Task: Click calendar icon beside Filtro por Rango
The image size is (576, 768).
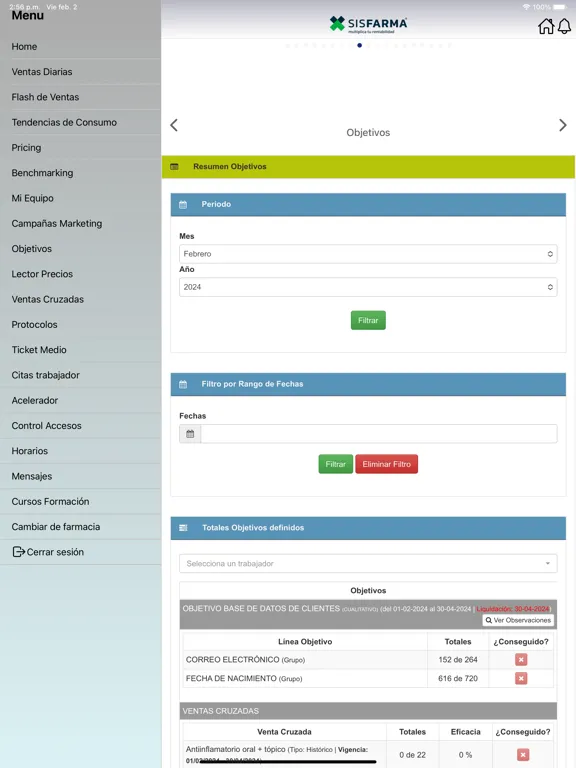Action: [x=183, y=384]
